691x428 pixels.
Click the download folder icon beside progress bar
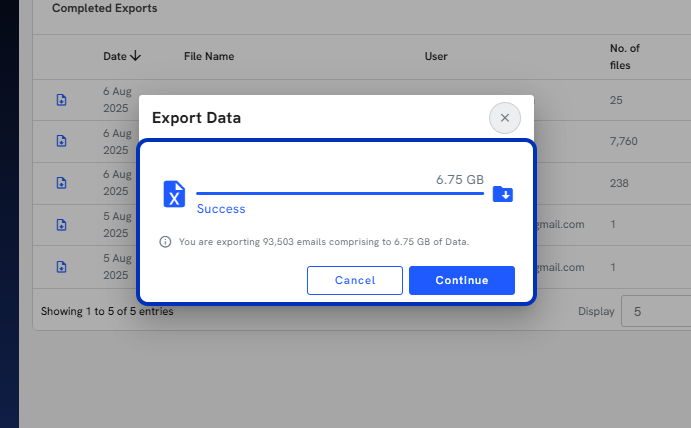coord(503,194)
